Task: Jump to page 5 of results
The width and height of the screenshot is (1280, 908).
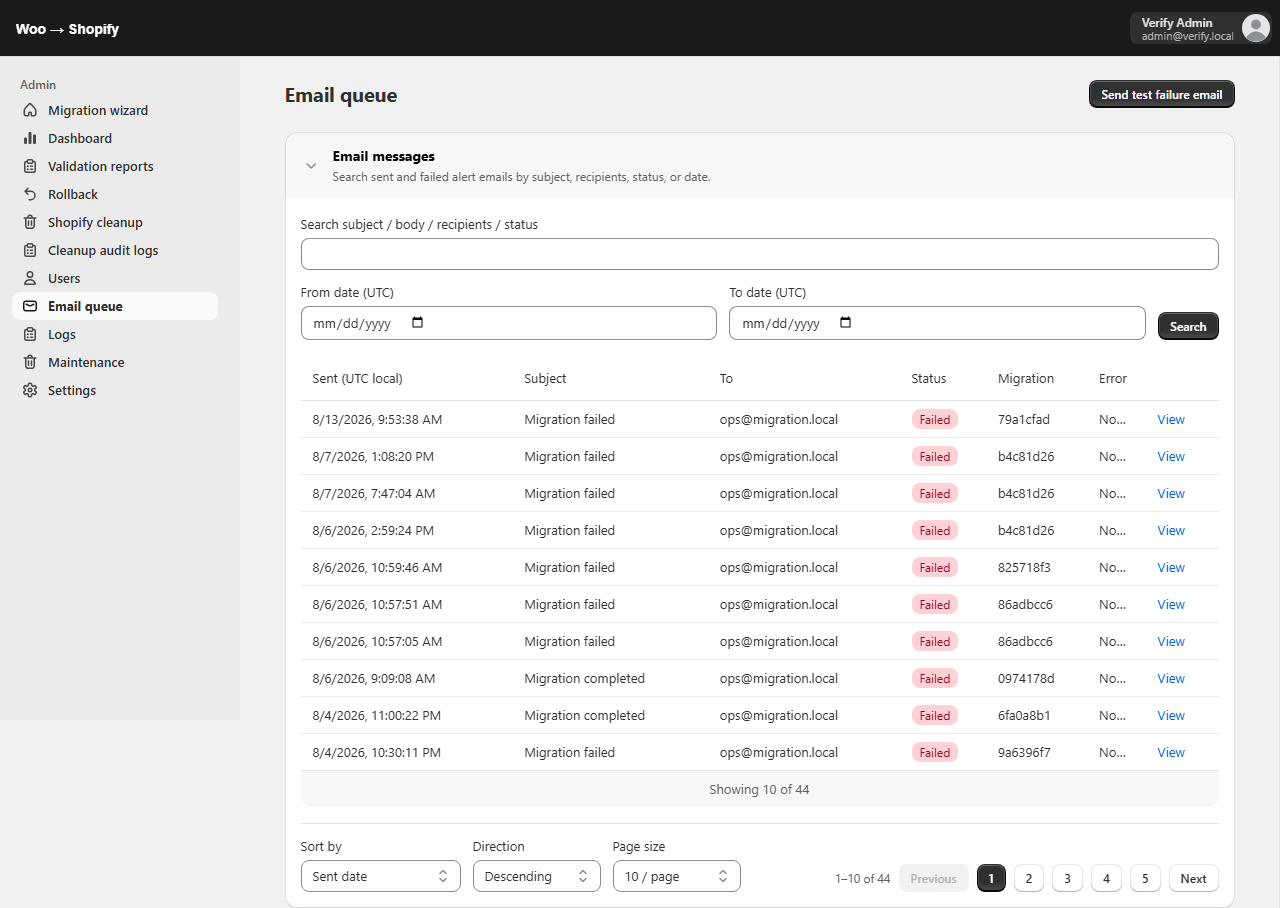Action: click(1145, 878)
